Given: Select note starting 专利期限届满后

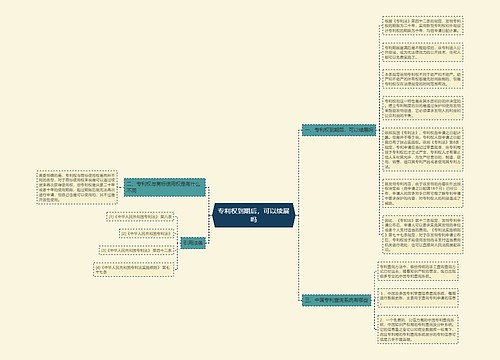Looking at the screenshot, I should click(423, 52).
